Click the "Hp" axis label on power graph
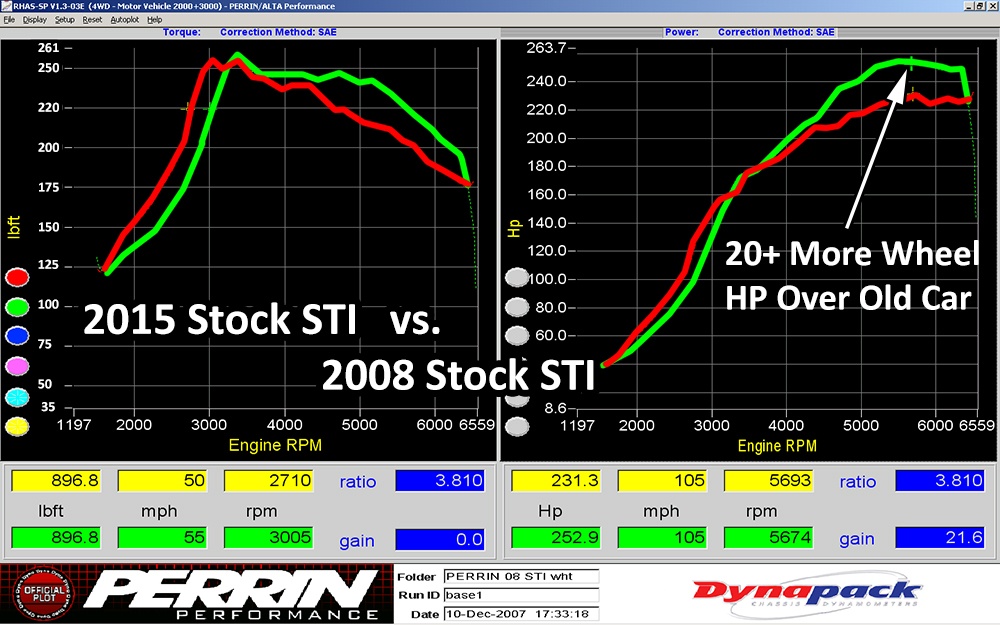 [514, 228]
